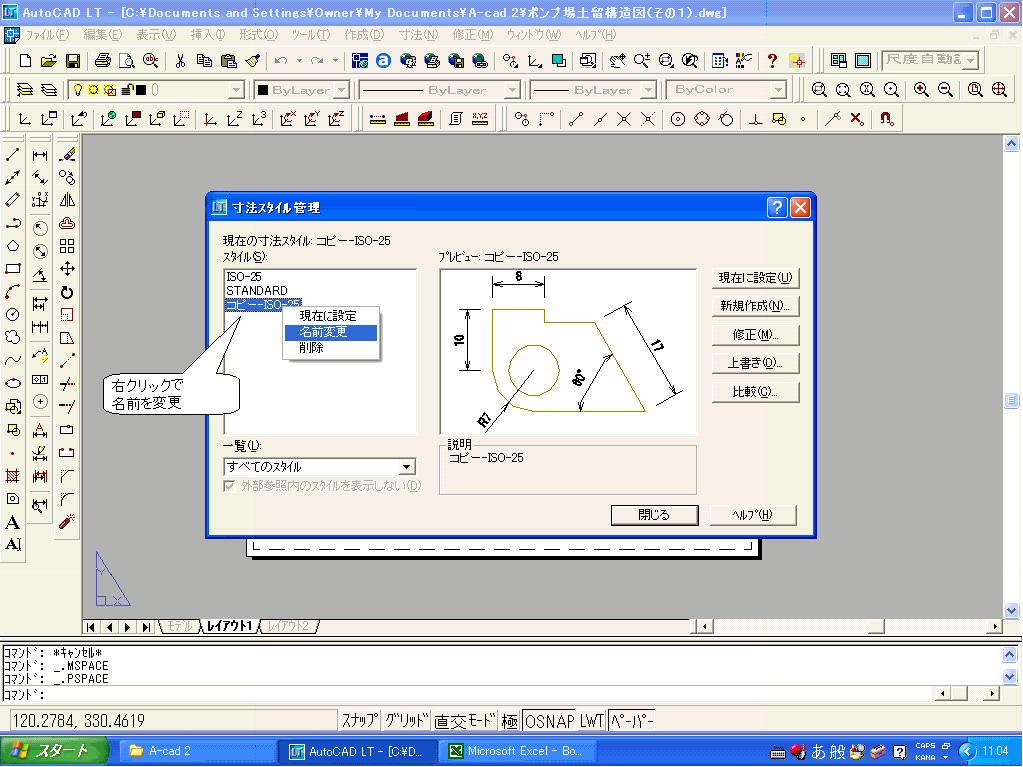Choose 名前変更 from the context menu
The height and width of the screenshot is (767, 1023).
click(x=331, y=332)
